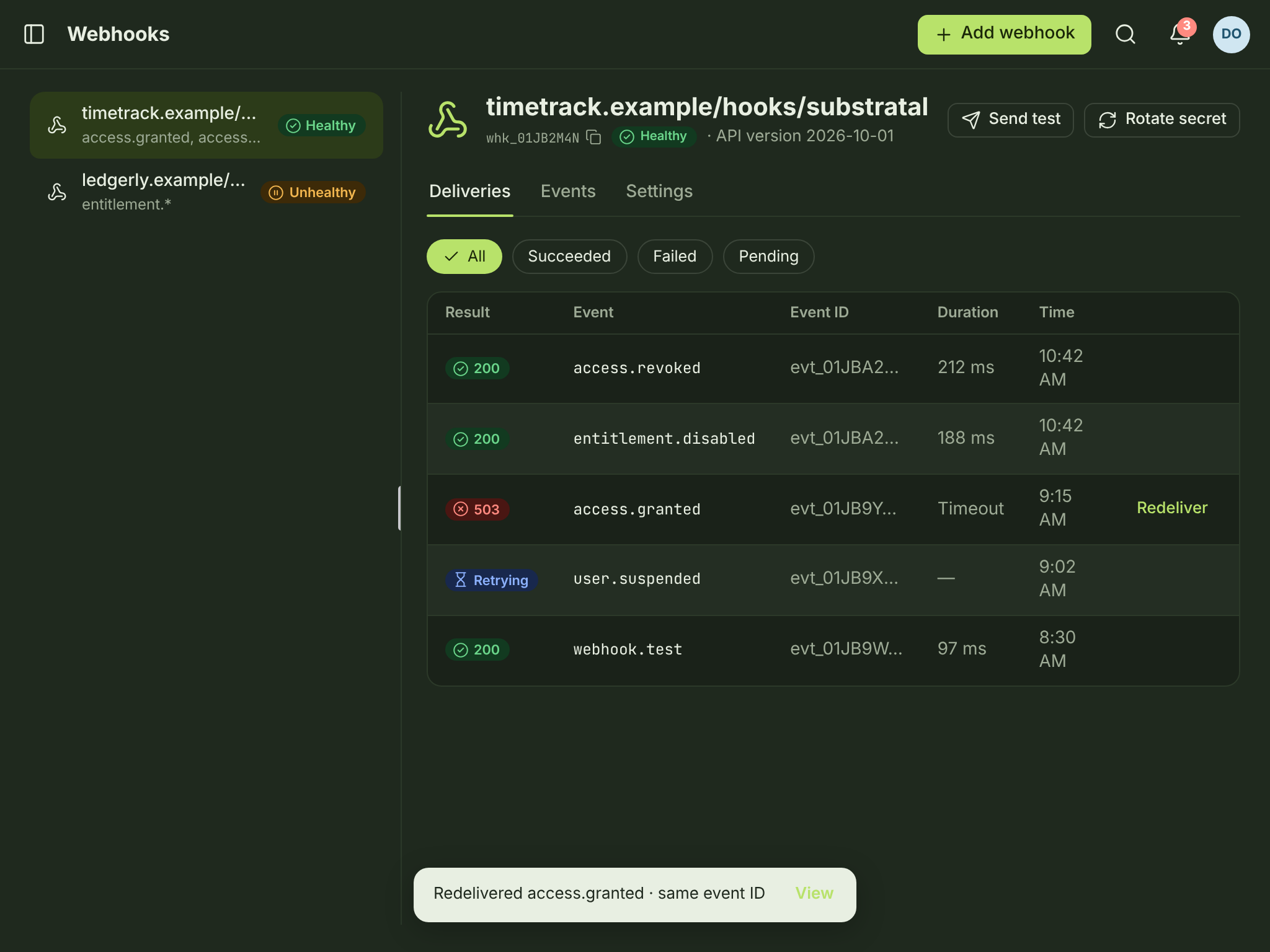Switch to the Deliveries tab
The height and width of the screenshot is (952, 1270).
click(469, 192)
